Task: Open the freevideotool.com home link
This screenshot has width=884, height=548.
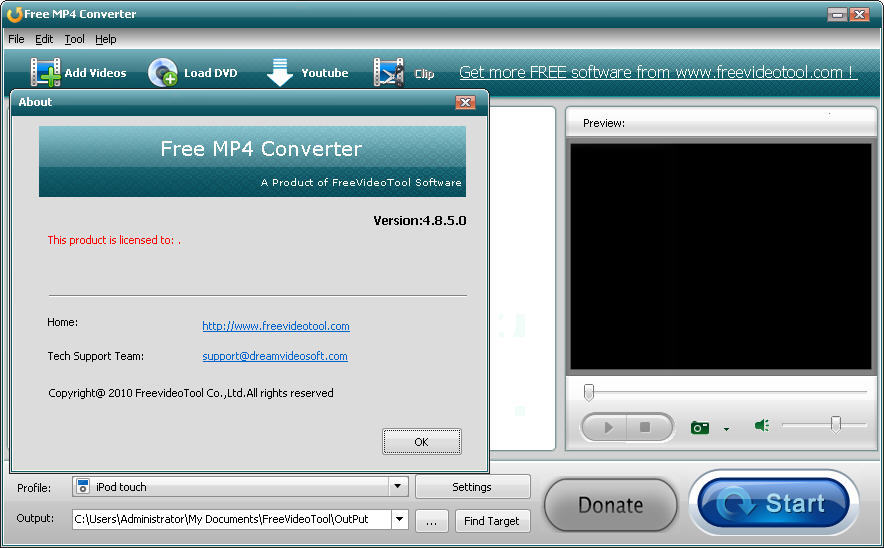Action: coord(276,326)
